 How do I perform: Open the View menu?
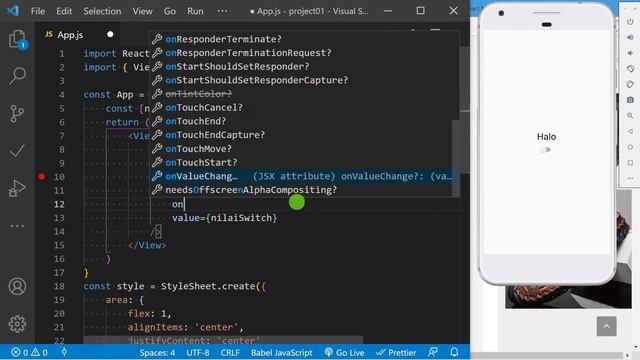coord(142,11)
